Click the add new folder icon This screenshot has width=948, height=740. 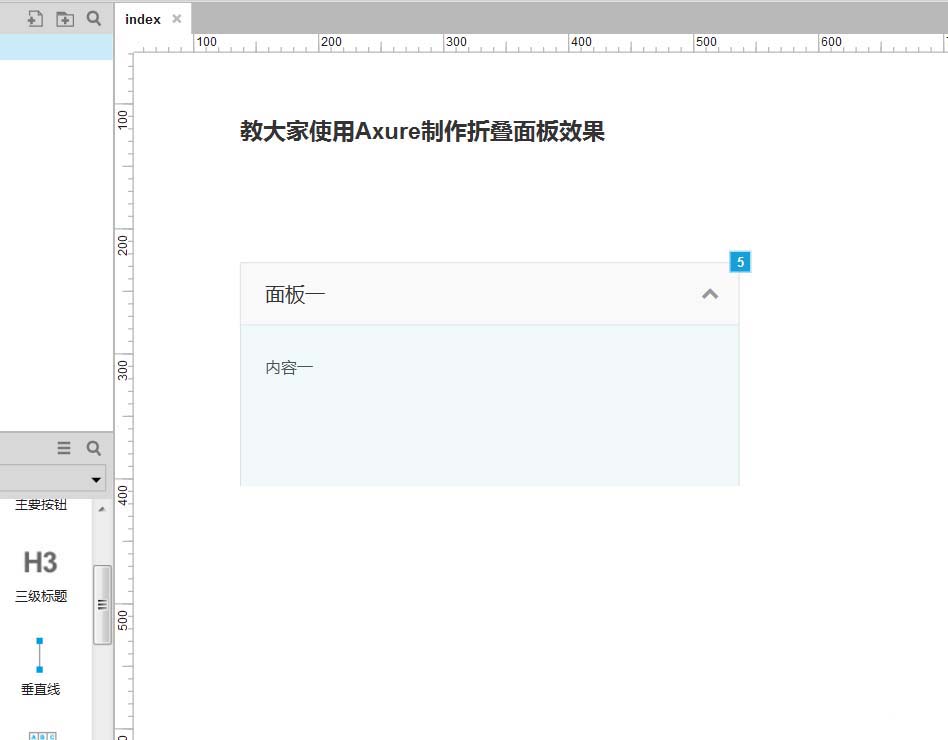point(64,18)
